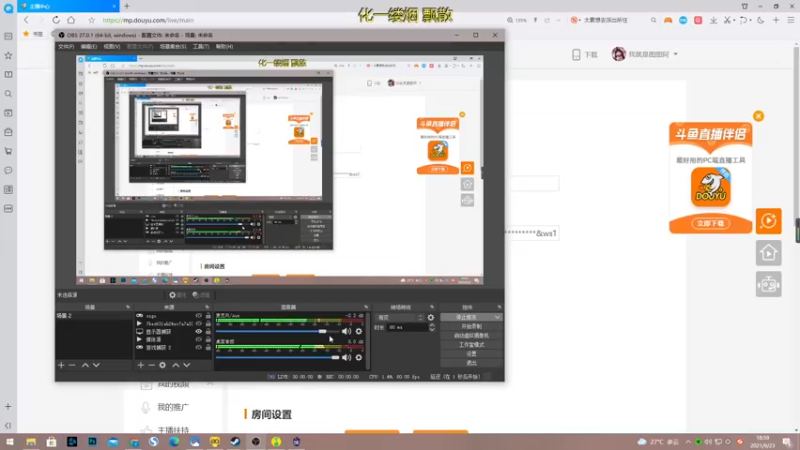Move the selected source up
This screenshot has height=450, width=800.
[176, 365]
